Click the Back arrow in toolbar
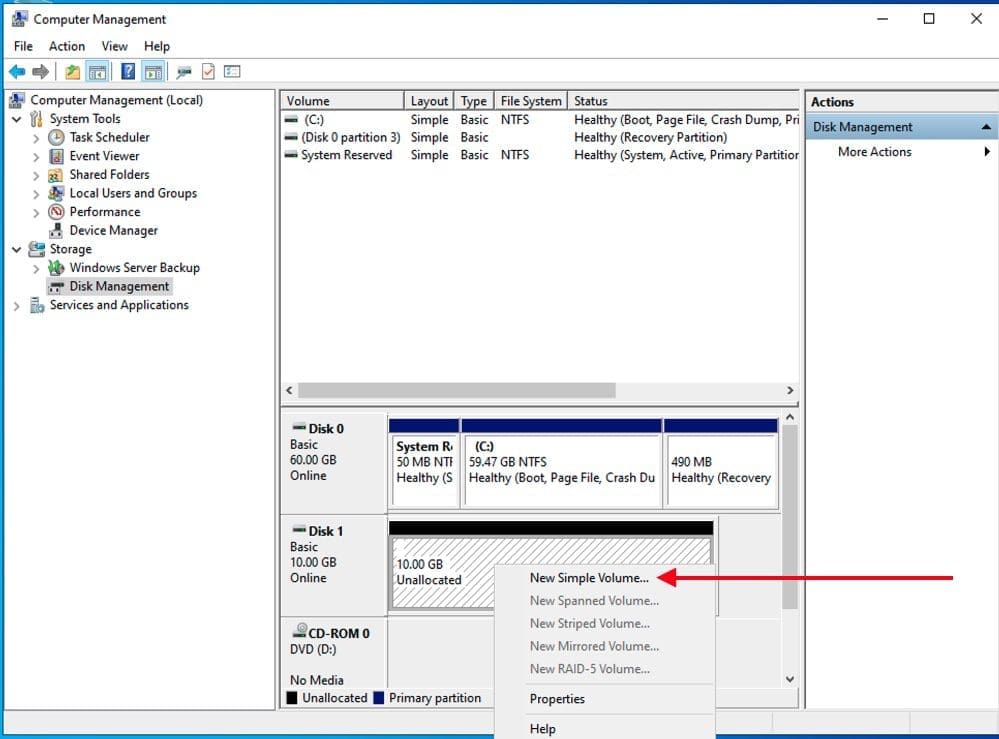Image resolution: width=999 pixels, height=739 pixels. (x=17, y=72)
